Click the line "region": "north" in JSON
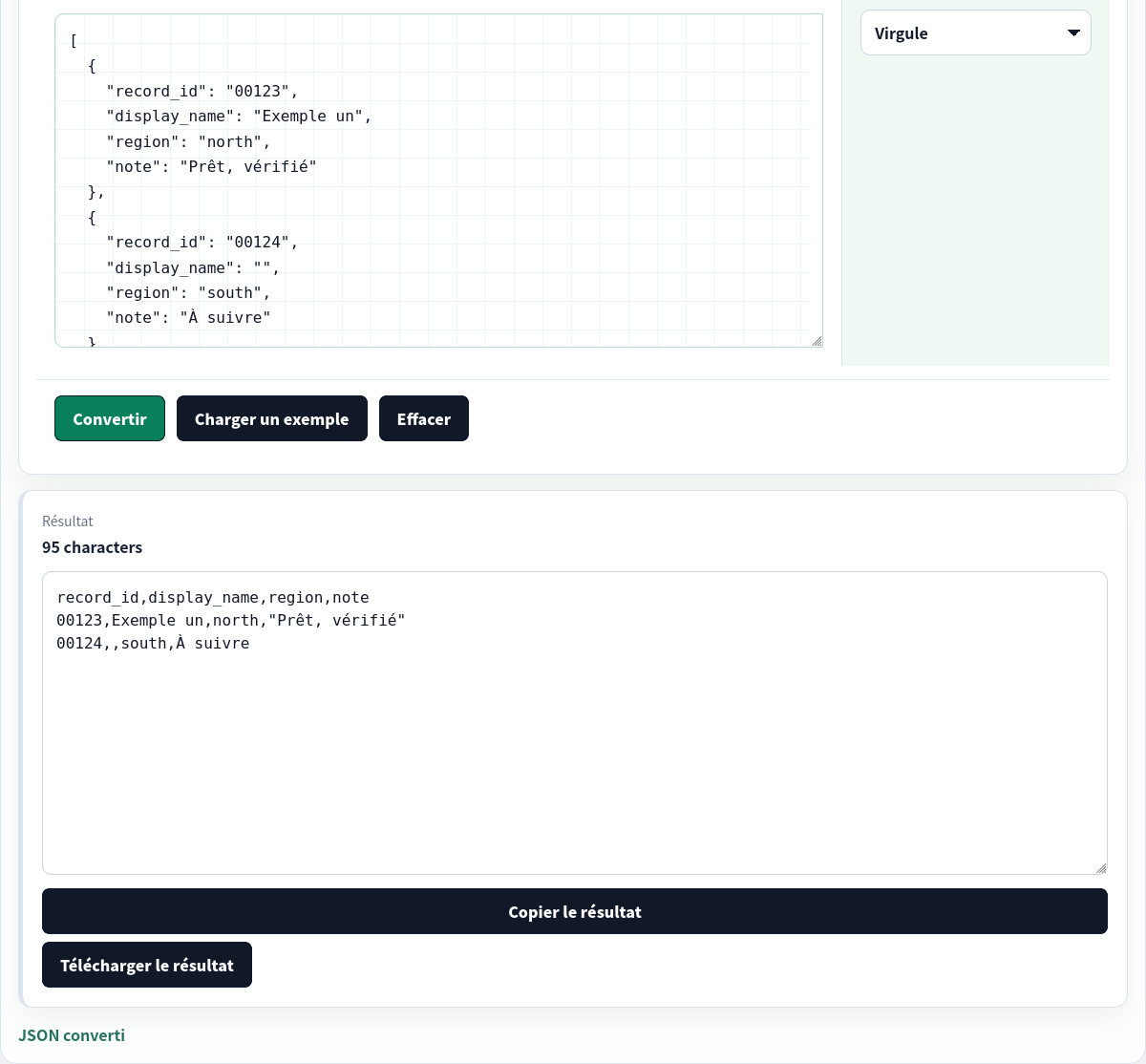Viewport: 1146px width, 1064px height. [x=189, y=142]
